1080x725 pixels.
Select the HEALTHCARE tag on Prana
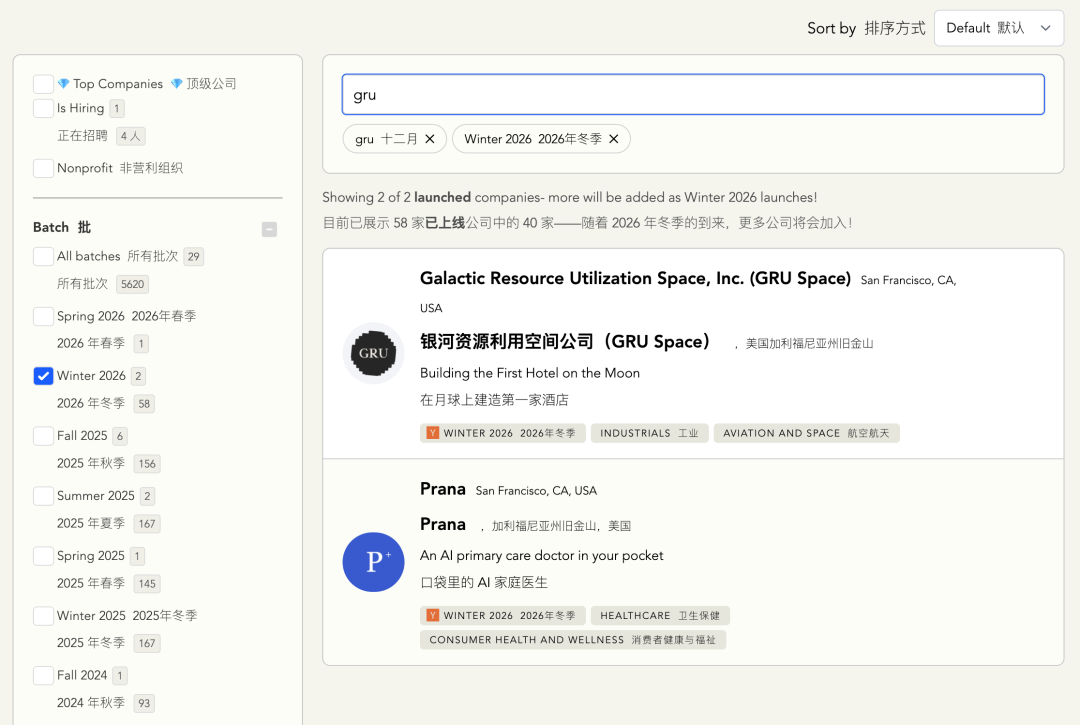(x=659, y=615)
